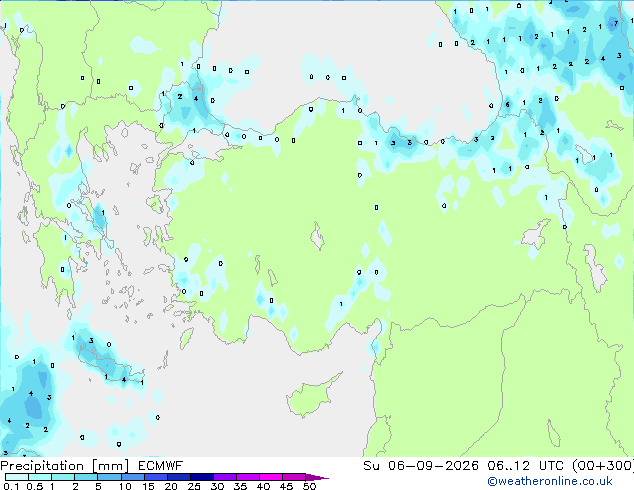Viewport: 634px width, 490px height.
Task: Click legend label '20'
Action: pos(171,486)
